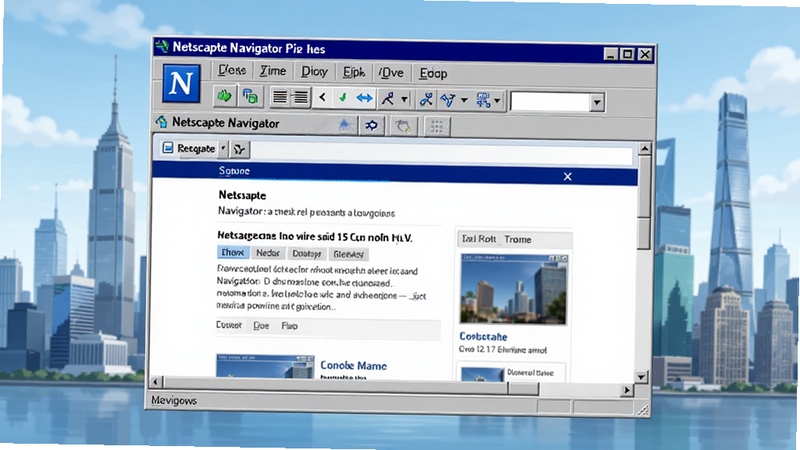The width and height of the screenshot is (800, 450).
Task: Select the Dootoye tab
Action: click(x=307, y=254)
